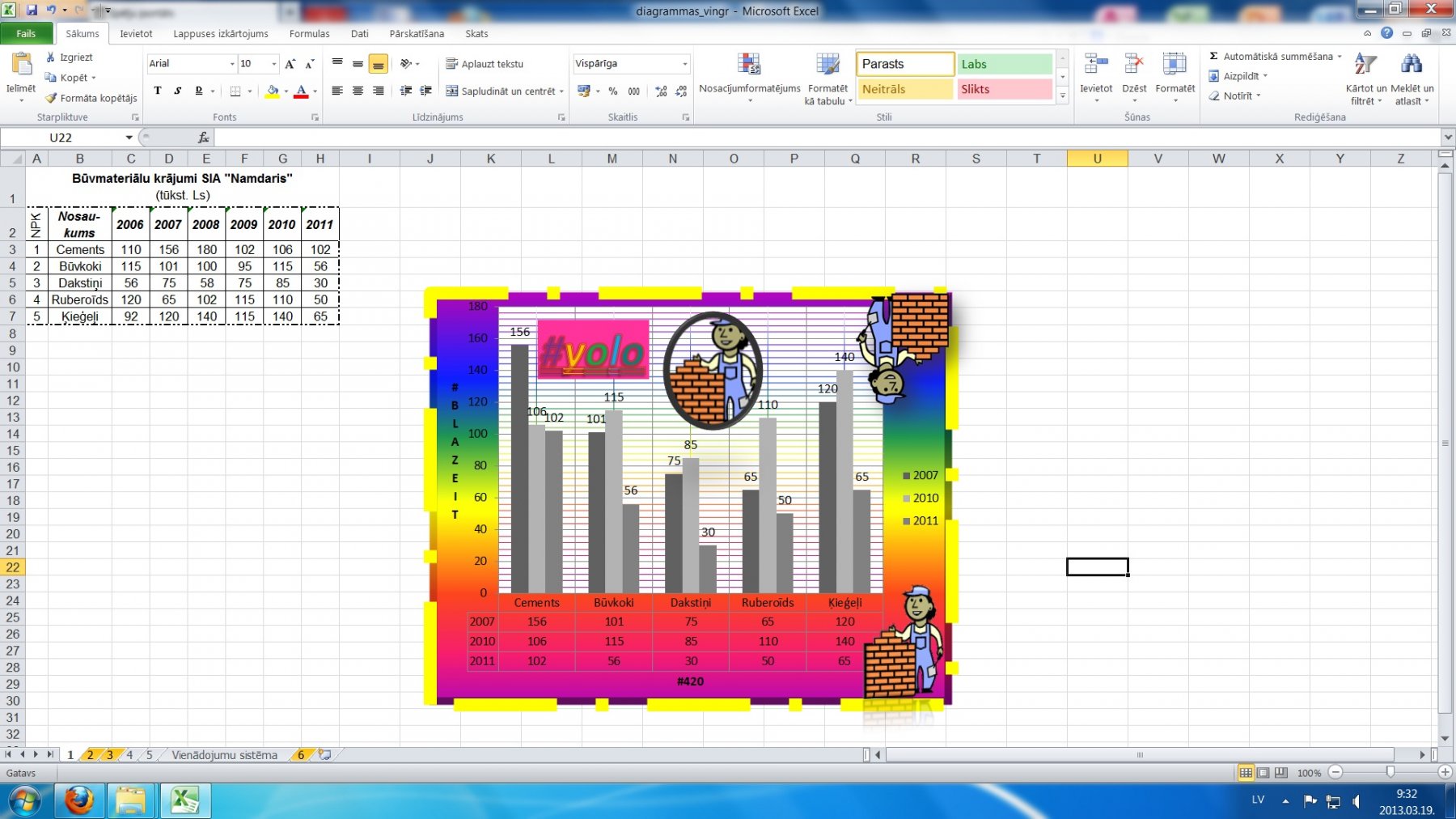
Task: Open the font size dropdown
Action: point(274,64)
